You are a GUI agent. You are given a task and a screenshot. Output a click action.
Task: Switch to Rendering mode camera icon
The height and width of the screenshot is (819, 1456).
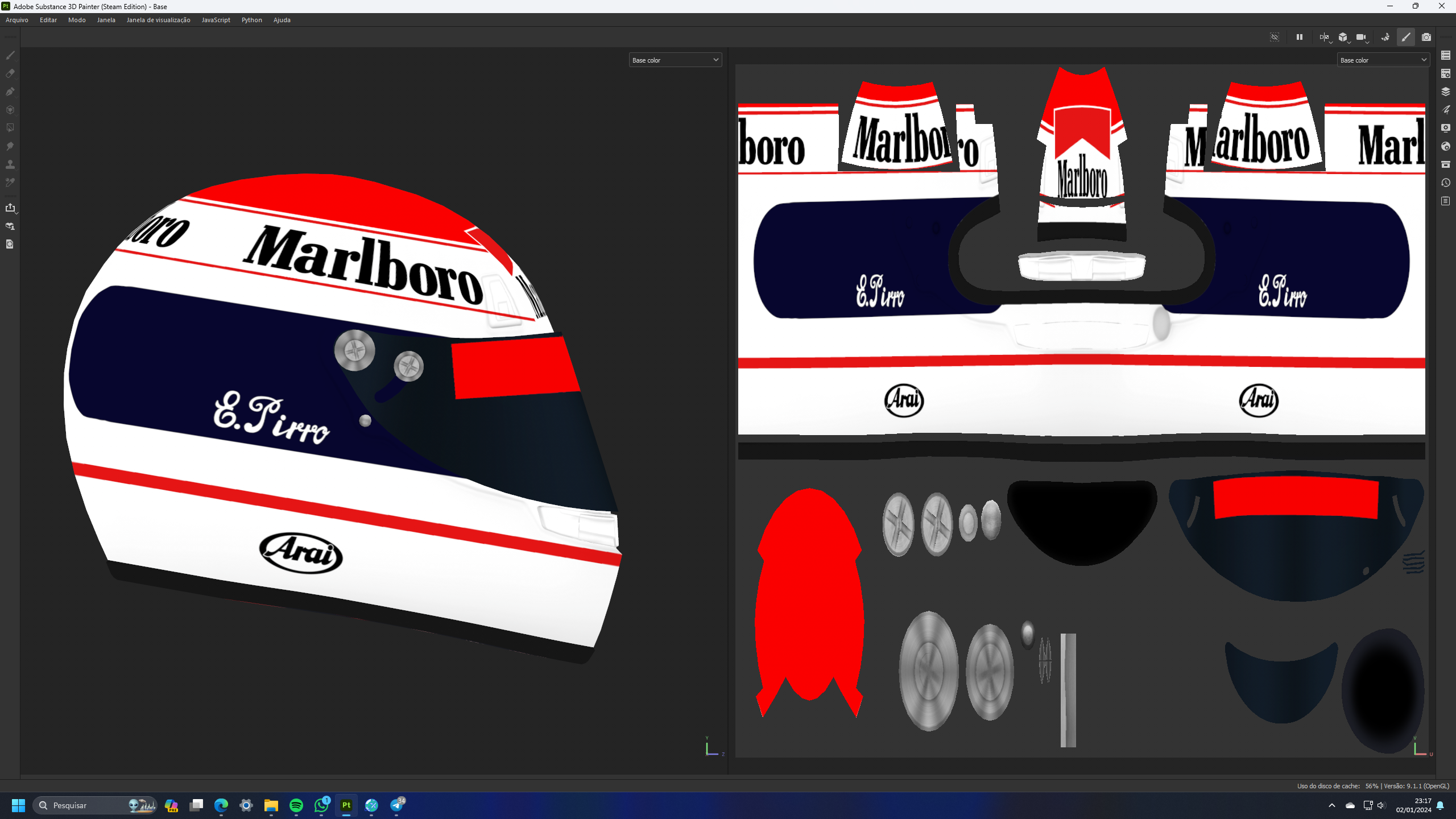[x=1426, y=37]
